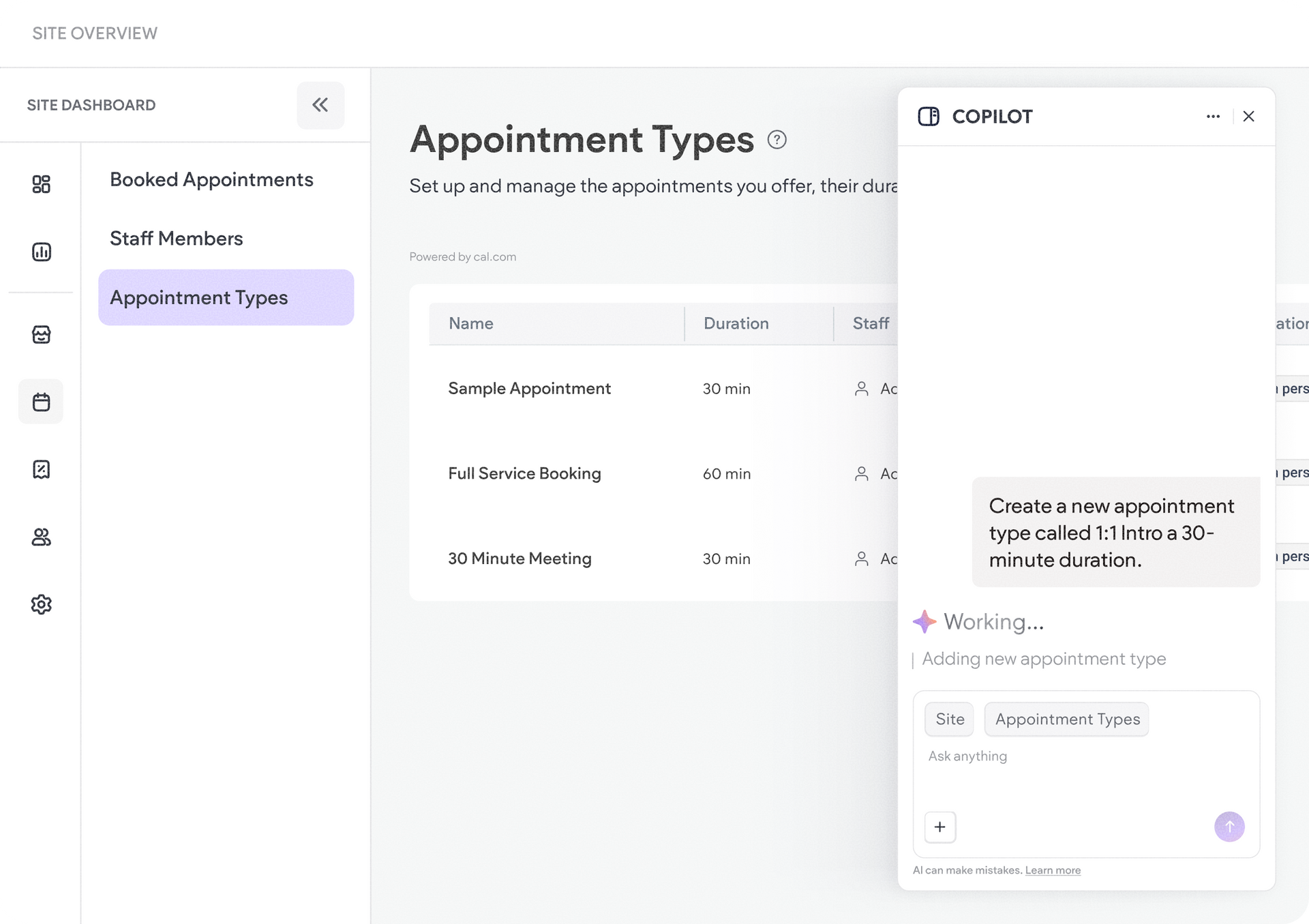This screenshot has height=924, width=1309.
Task: Click the Appointment Types help question icon
Action: (x=777, y=140)
